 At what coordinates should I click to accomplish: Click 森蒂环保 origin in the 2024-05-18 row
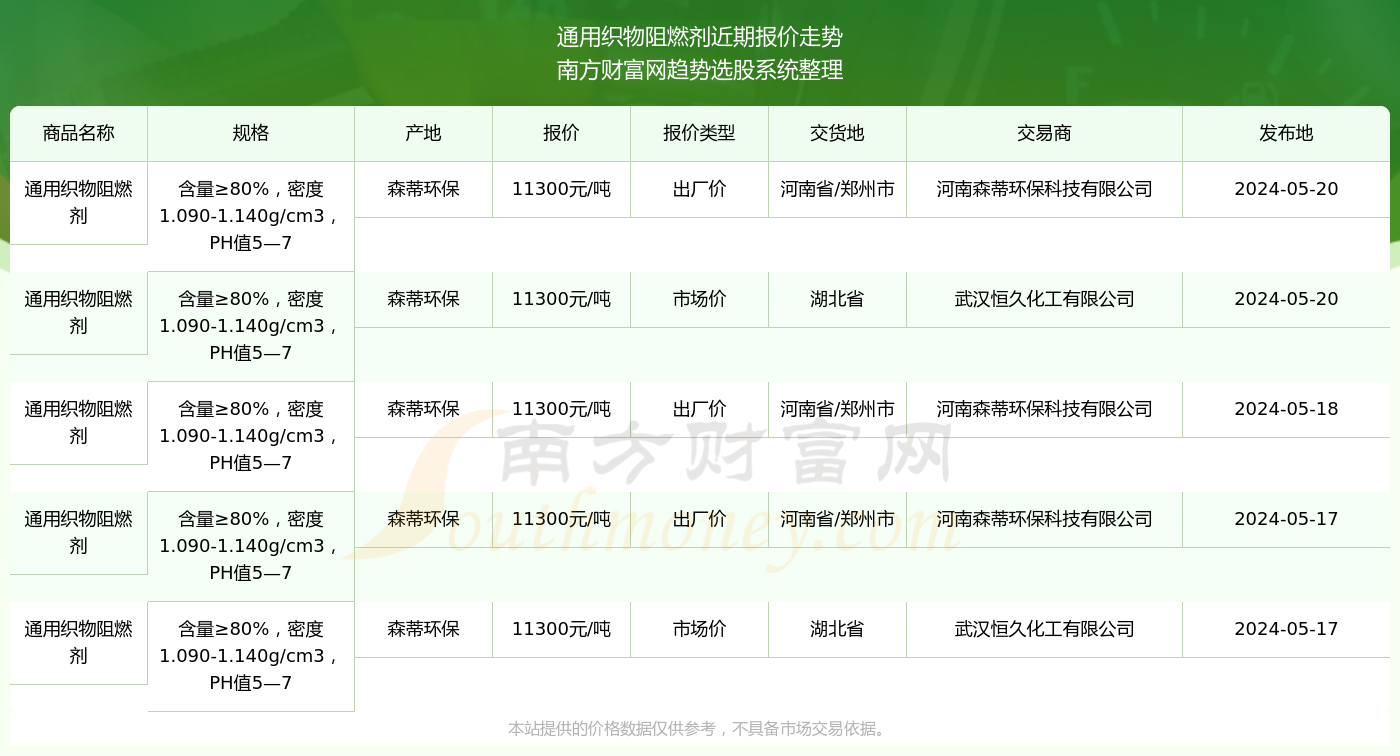pos(424,409)
